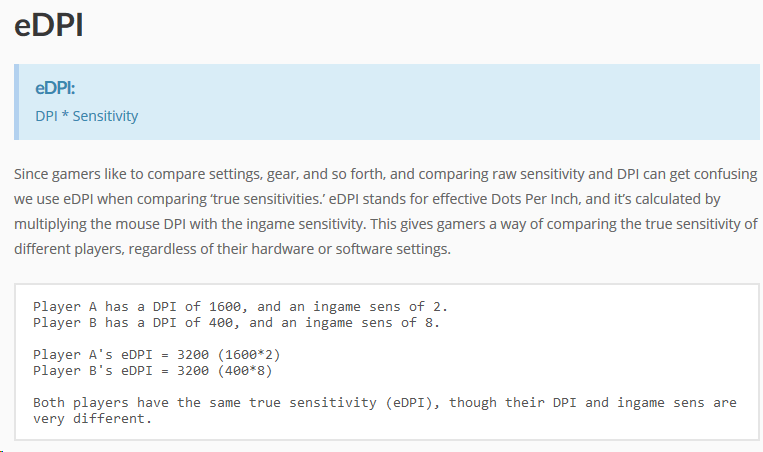Click the large eDPI page heading

coord(49,25)
